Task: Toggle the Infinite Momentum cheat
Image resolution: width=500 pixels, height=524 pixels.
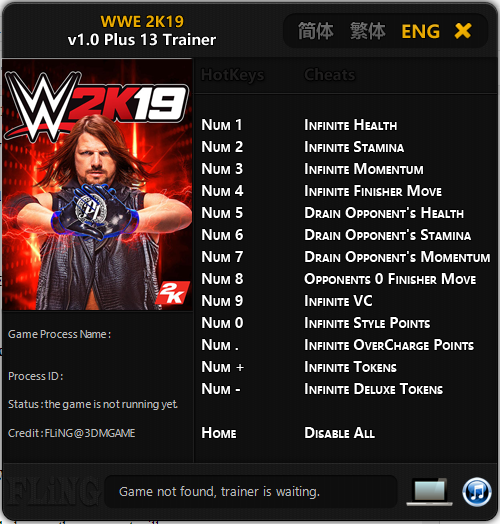Action: tap(364, 169)
